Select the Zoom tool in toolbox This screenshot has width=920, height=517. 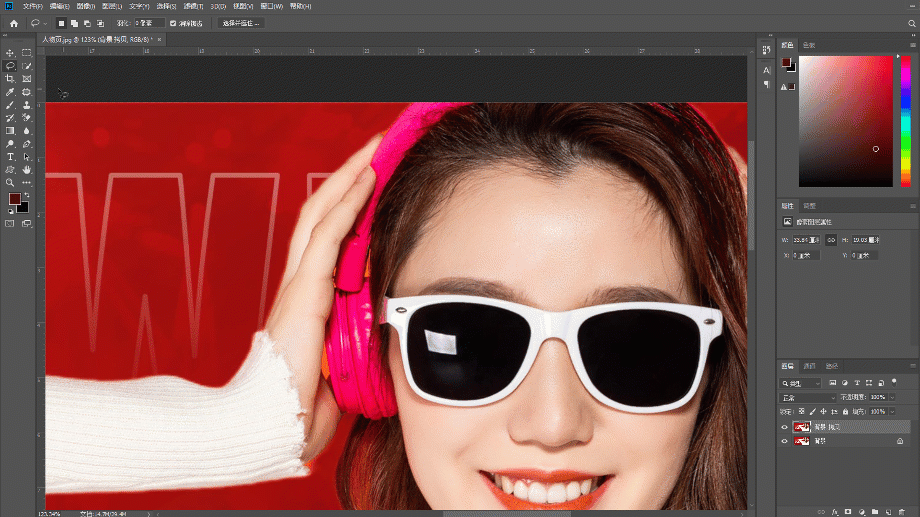point(10,183)
